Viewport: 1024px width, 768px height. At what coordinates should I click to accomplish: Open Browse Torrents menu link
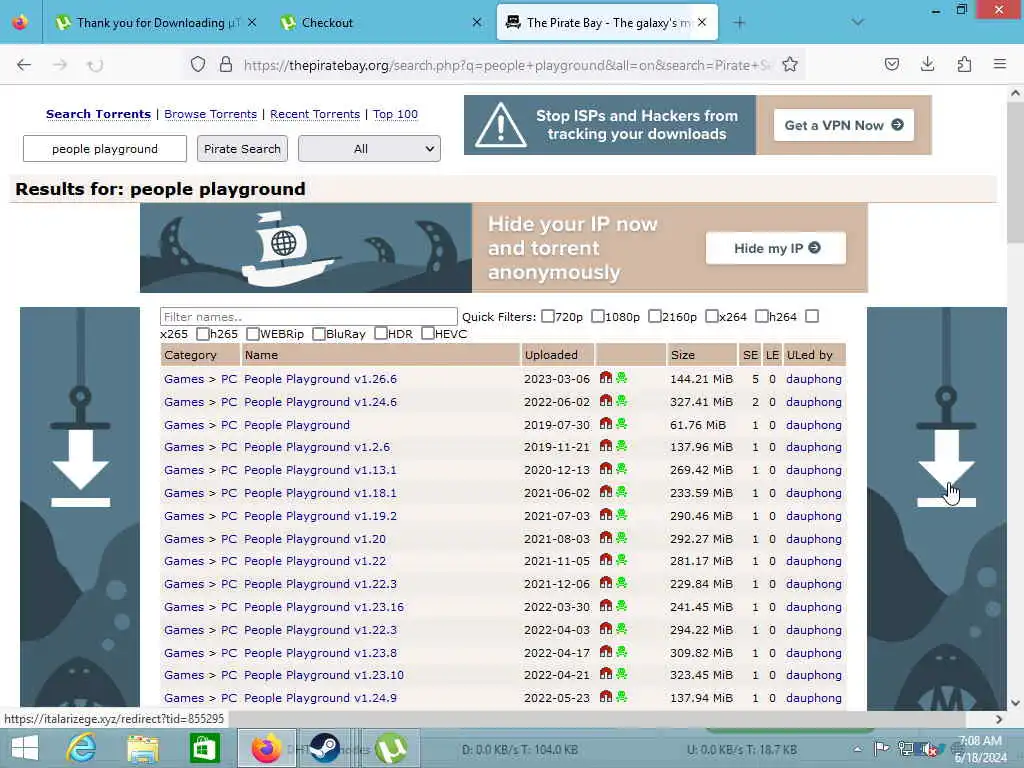[210, 114]
